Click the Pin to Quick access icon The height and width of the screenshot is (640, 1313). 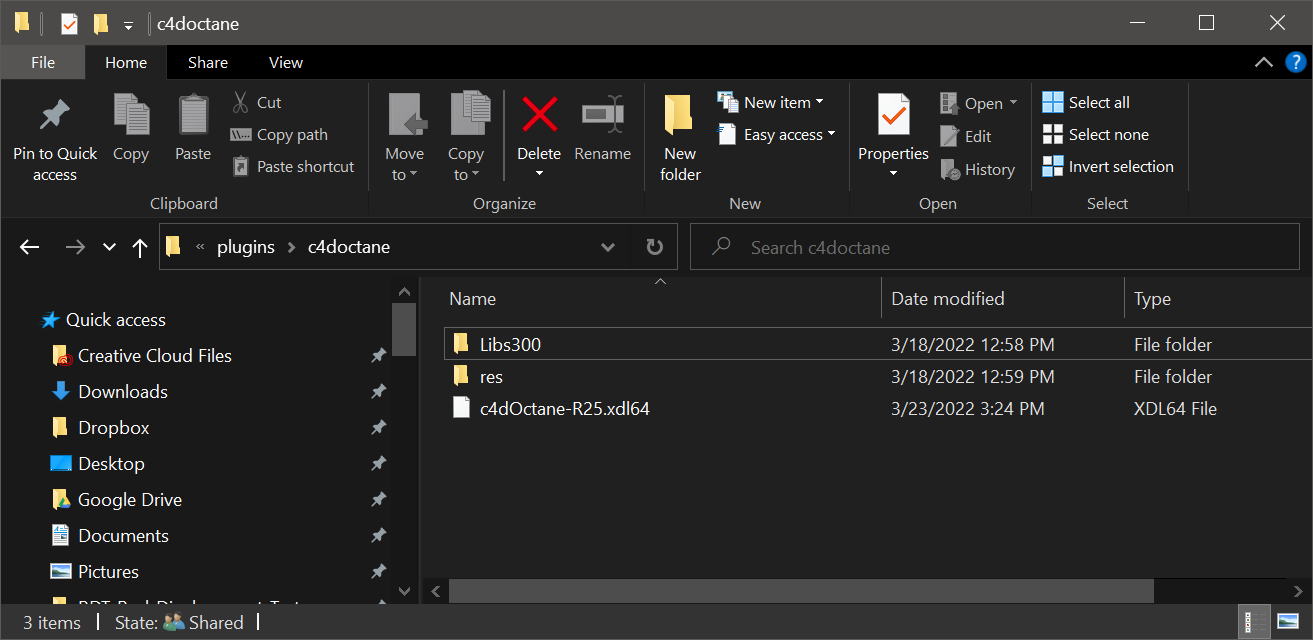(54, 115)
